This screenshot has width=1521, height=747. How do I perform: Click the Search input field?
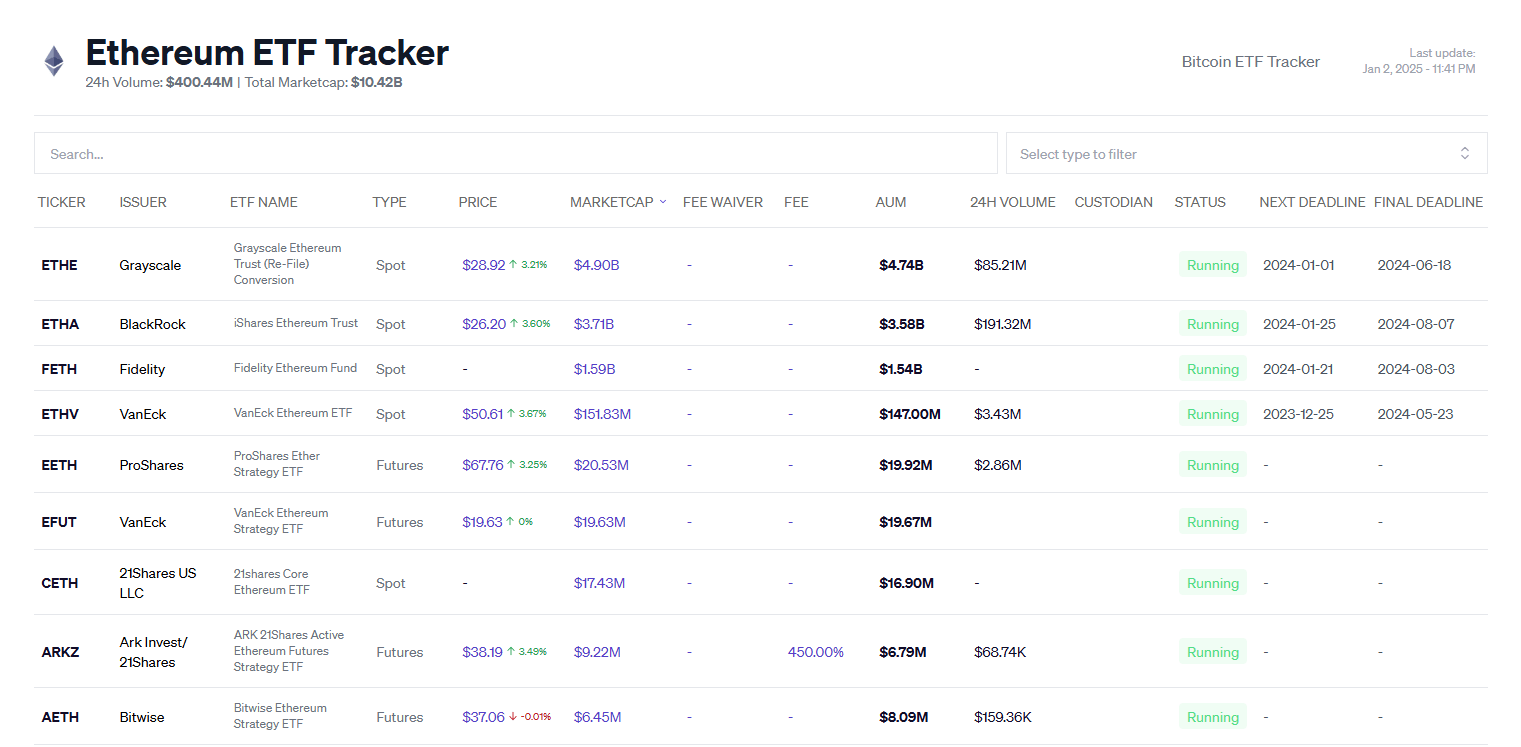[x=516, y=153]
